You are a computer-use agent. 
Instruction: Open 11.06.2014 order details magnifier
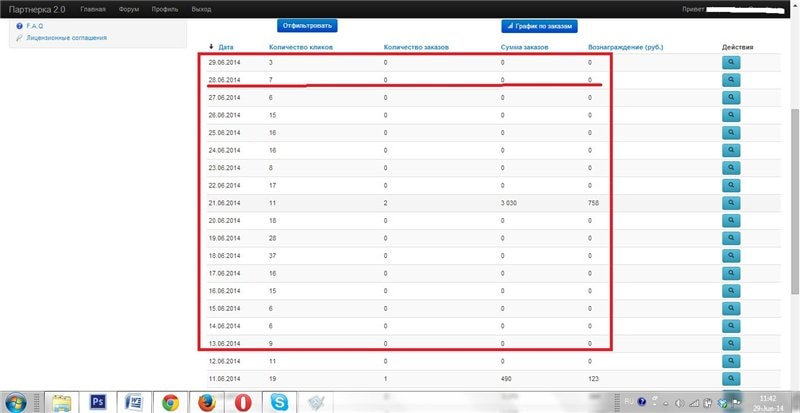coord(731,379)
